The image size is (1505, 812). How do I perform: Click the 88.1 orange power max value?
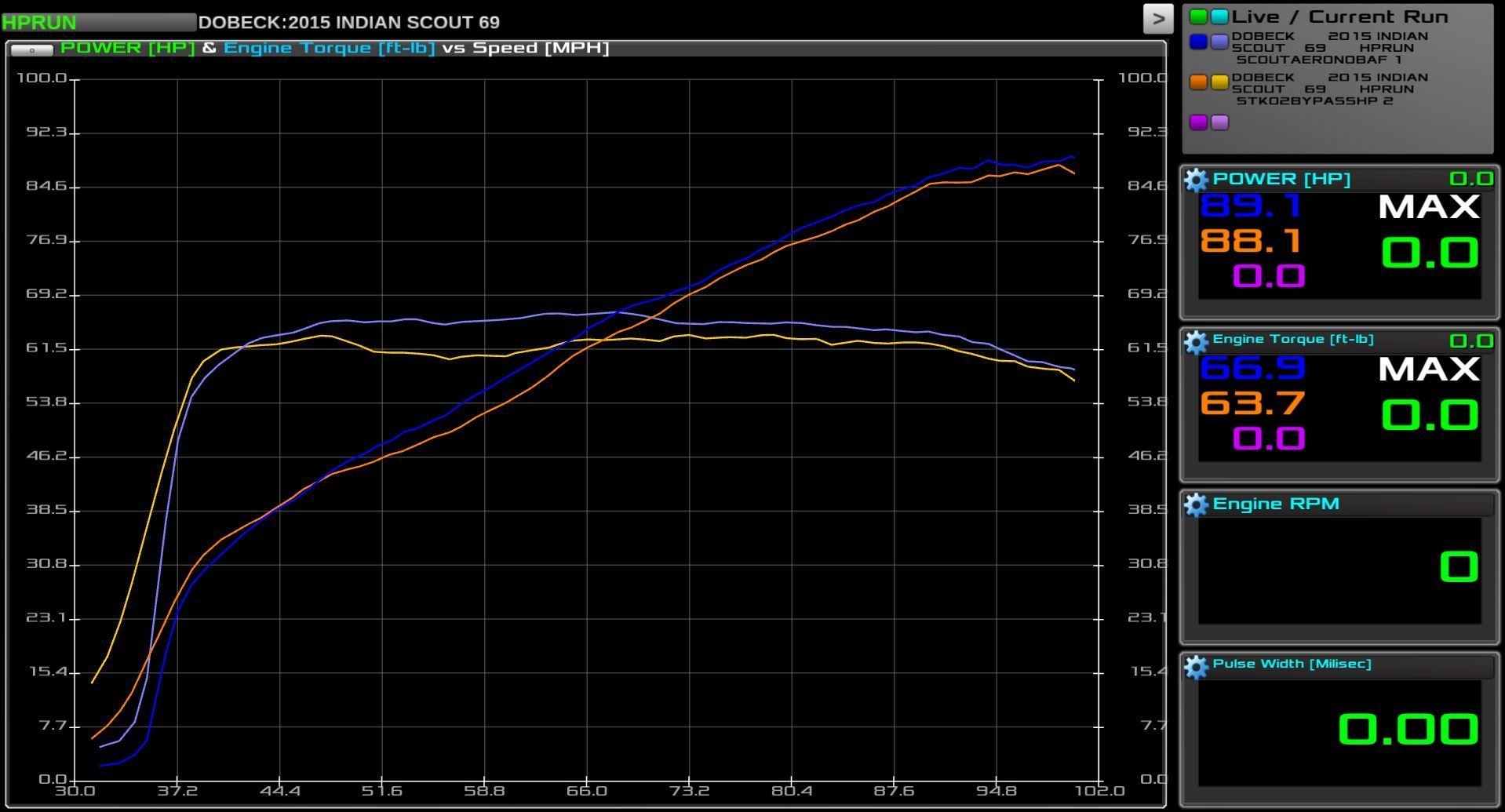1252,241
